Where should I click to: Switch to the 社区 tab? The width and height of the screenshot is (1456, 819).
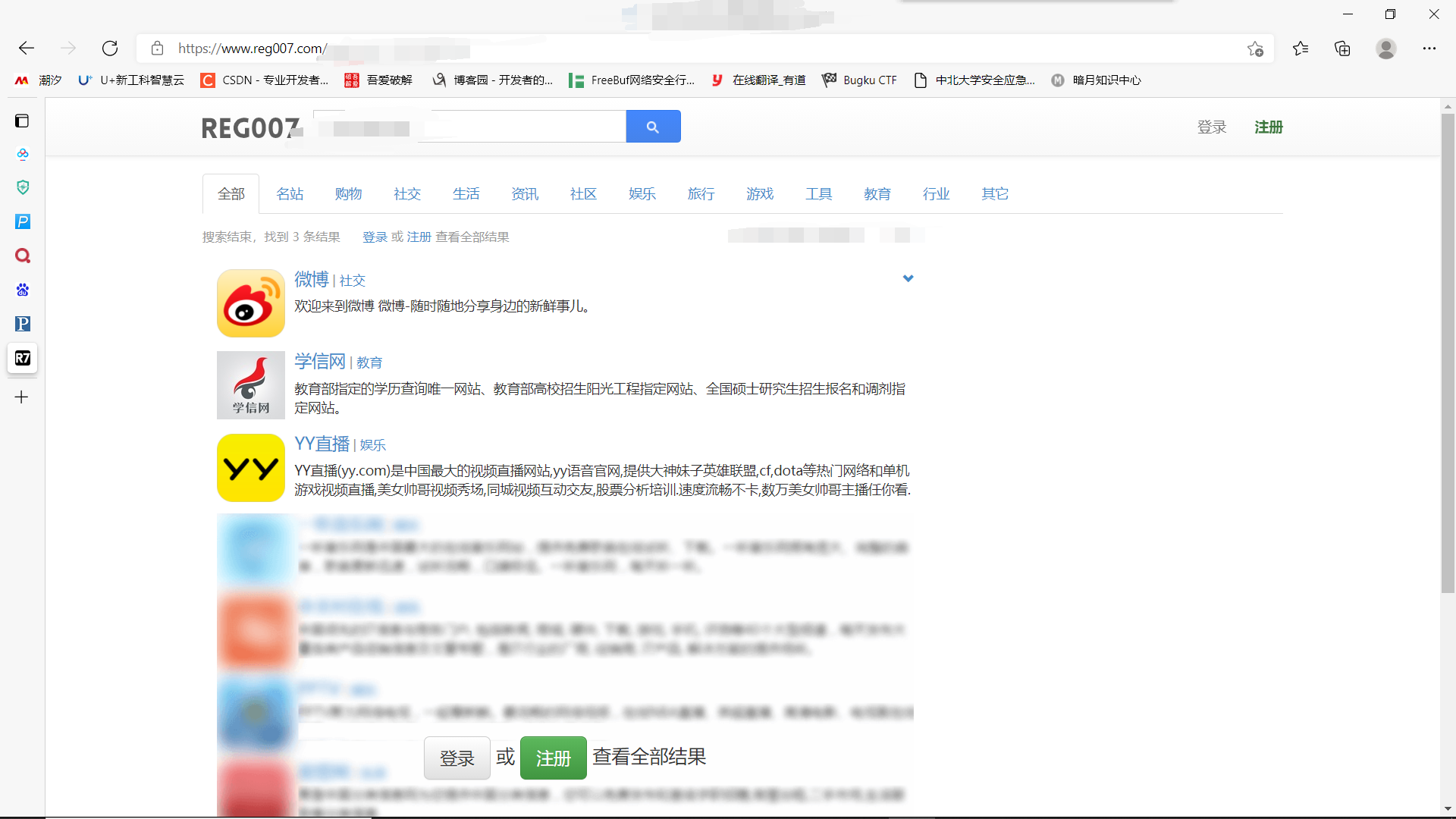[584, 194]
